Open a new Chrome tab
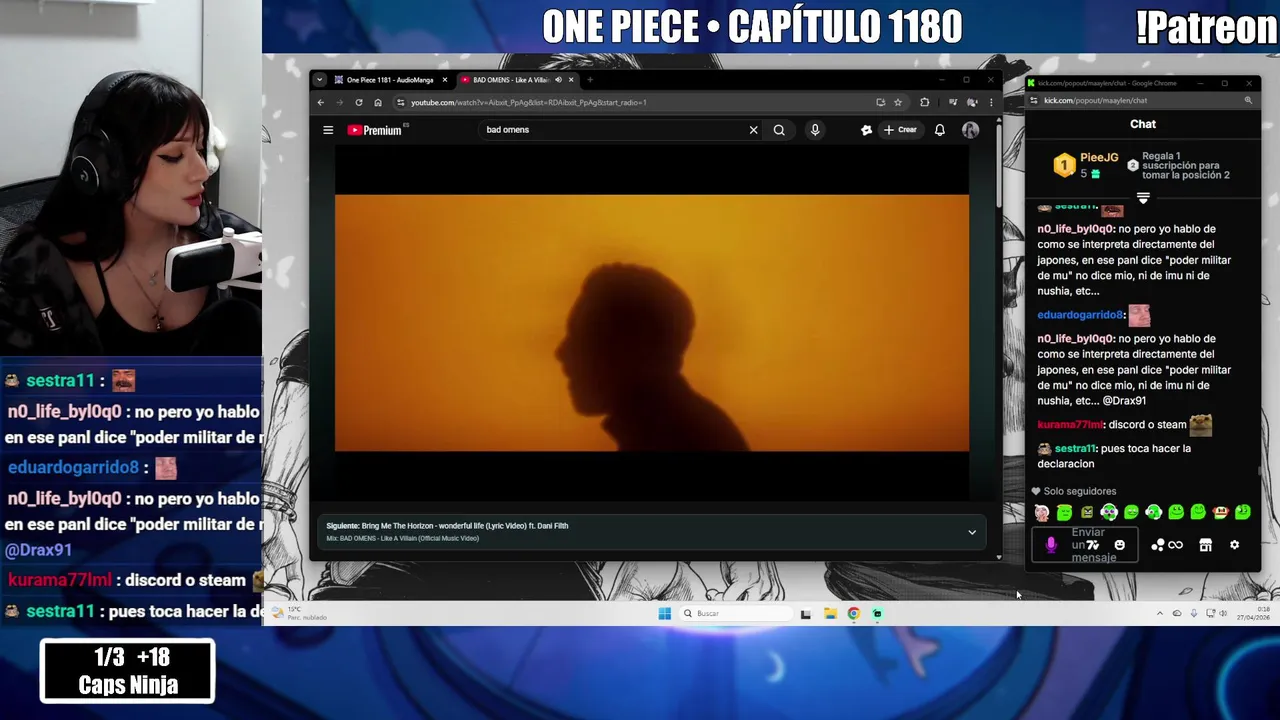The image size is (1280, 720). pos(590,80)
